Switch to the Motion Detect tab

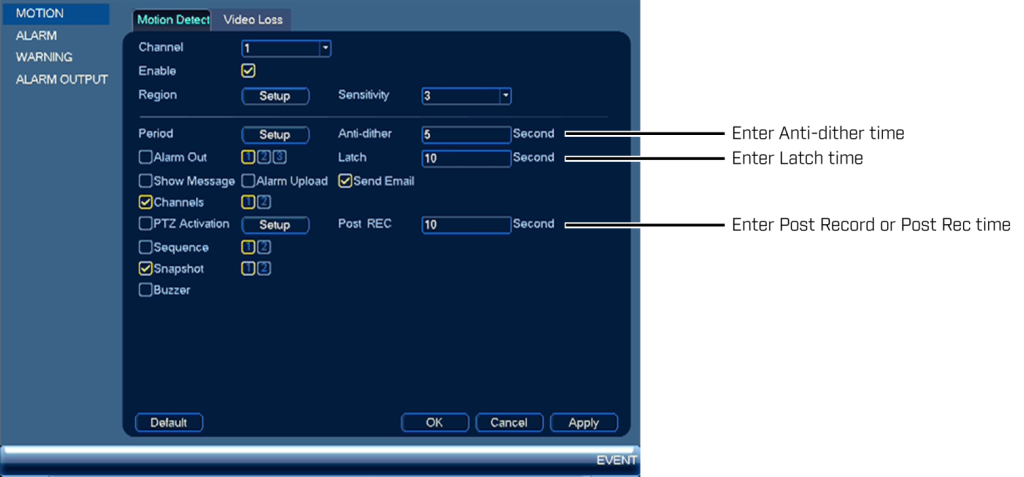pyautogui.click(x=172, y=20)
